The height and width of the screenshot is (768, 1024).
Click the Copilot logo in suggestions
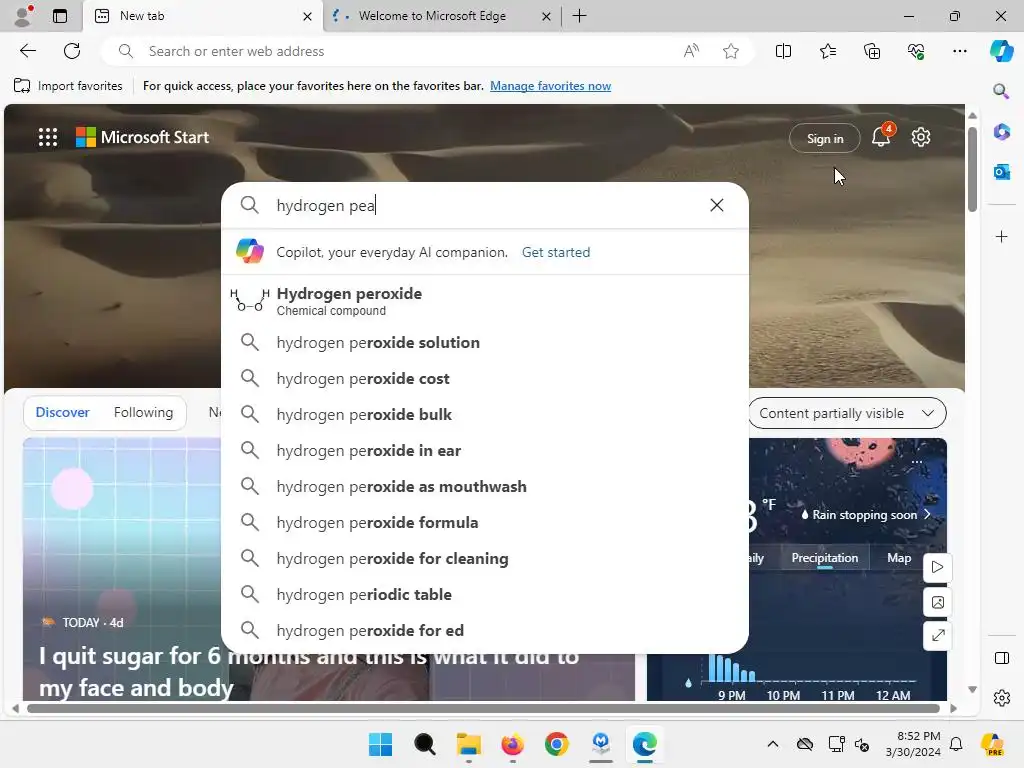pyautogui.click(x=250, y=251)
